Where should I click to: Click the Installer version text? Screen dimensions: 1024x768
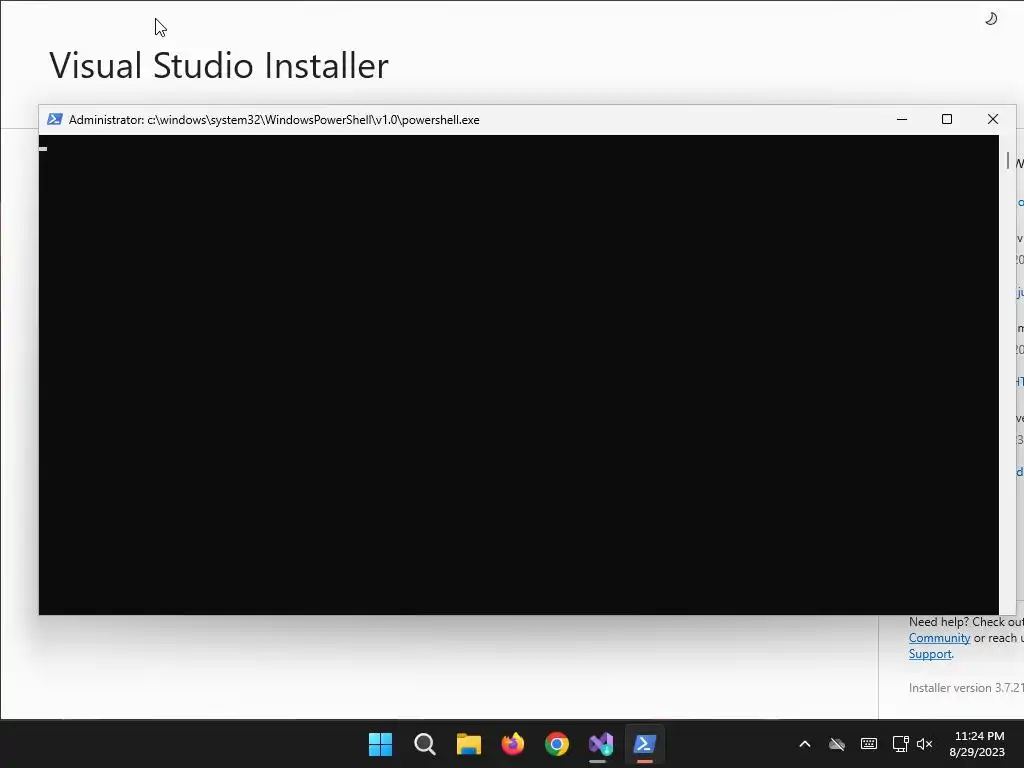coord(966,688)
